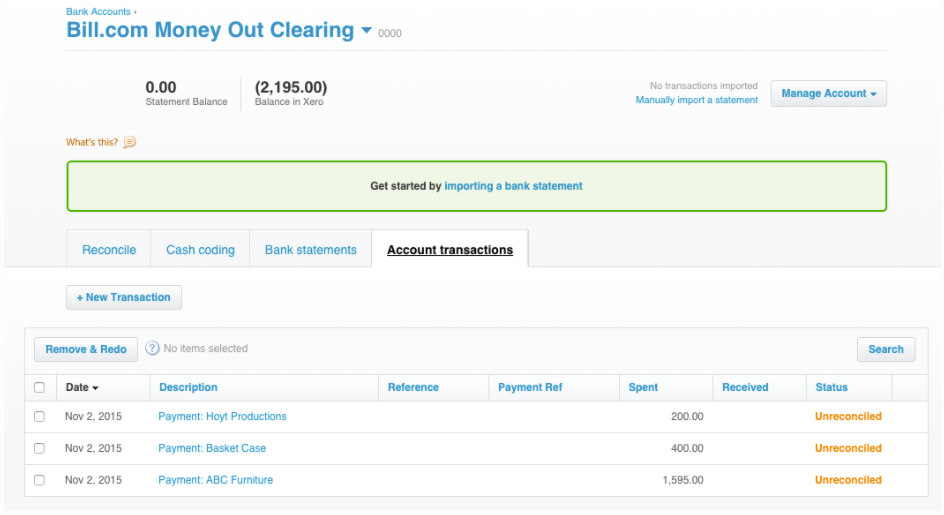Sort by the Payment Ref column header
944x515 pixels.
[x=530, y=387]
